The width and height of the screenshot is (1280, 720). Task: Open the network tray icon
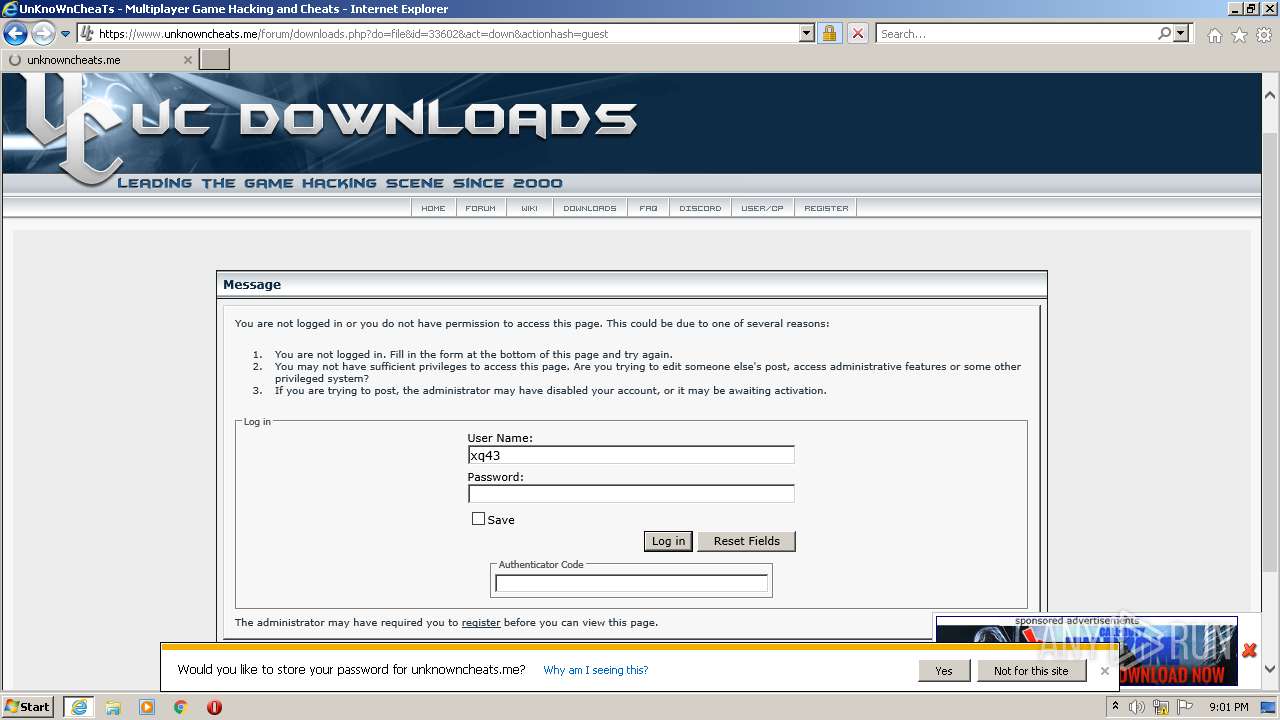pyautogui.click(x=1161, y=707)
